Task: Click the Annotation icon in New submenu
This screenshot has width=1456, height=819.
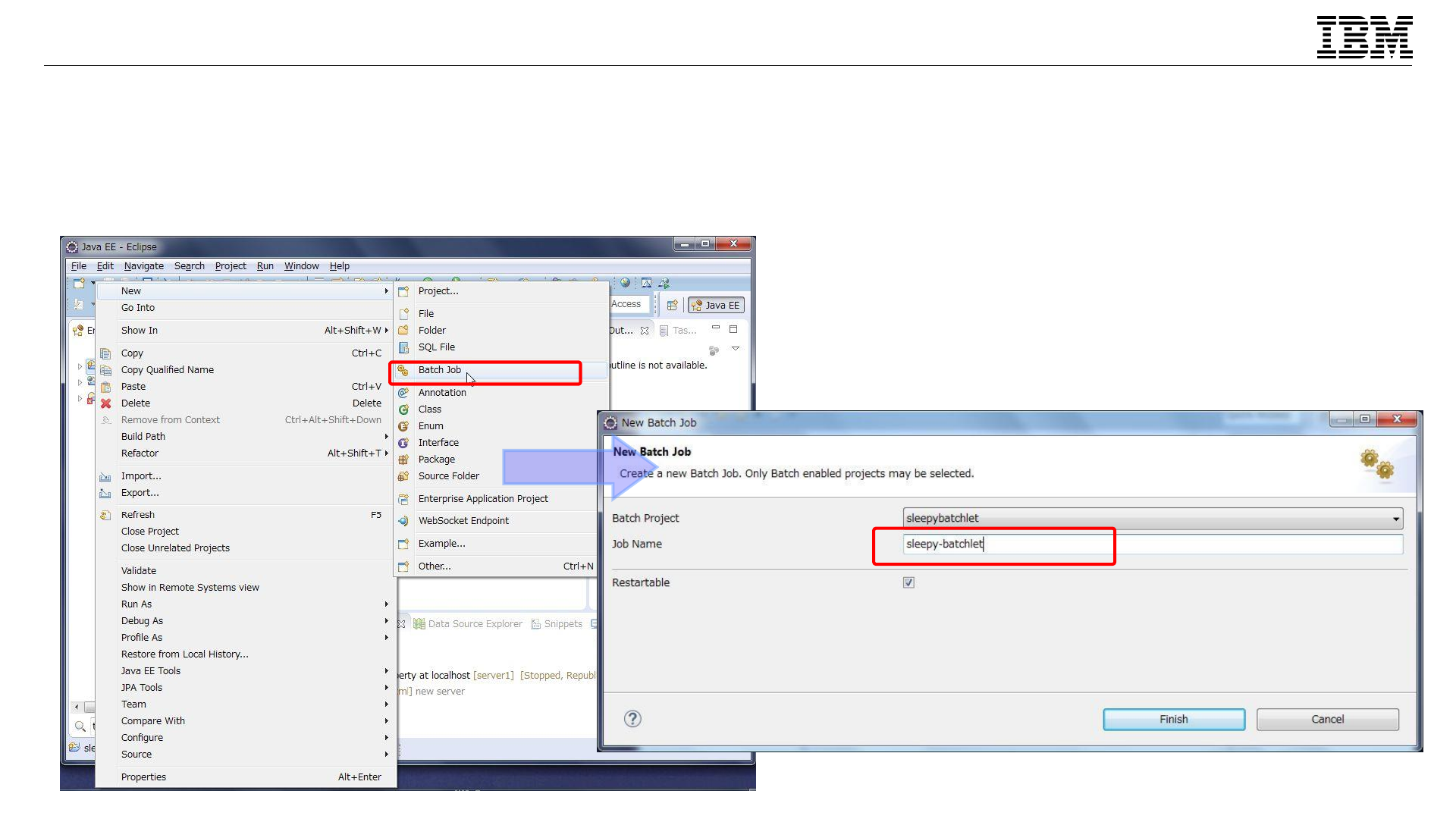Action: coord(403,393)
